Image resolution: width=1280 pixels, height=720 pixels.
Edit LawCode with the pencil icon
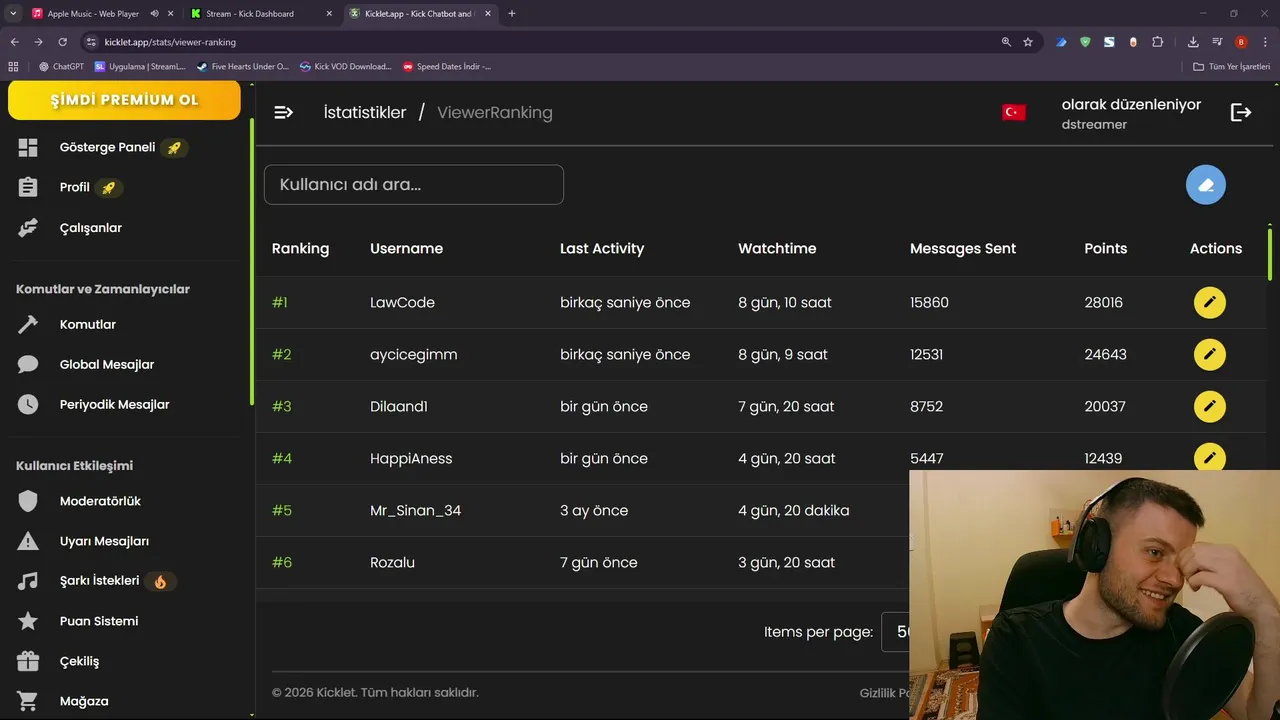pos(1210,302)
